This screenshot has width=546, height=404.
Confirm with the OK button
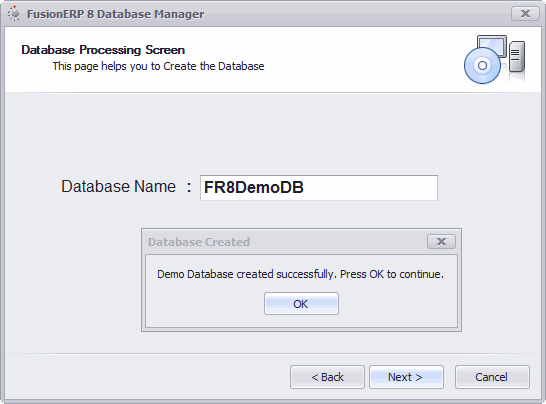click(x=301, y=304)
